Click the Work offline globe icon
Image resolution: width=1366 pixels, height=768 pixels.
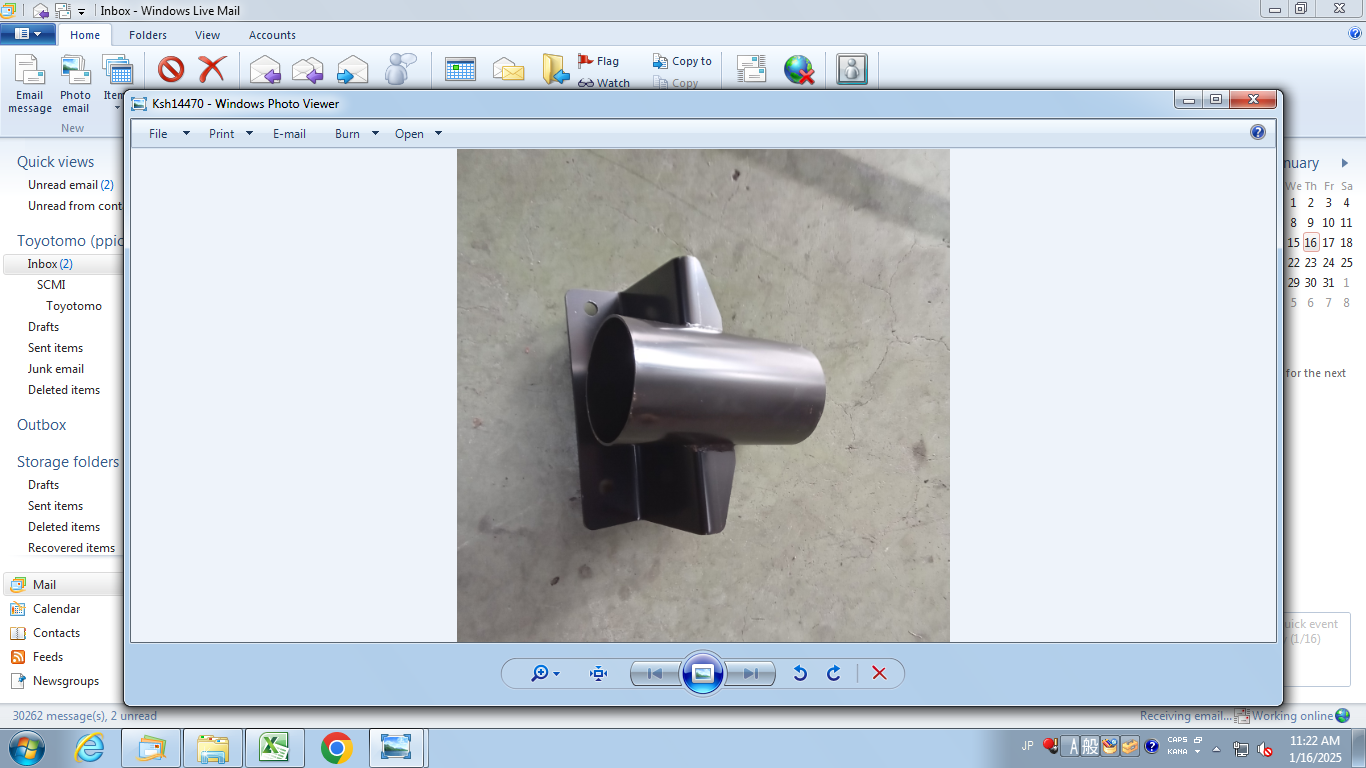pos(799,69)
